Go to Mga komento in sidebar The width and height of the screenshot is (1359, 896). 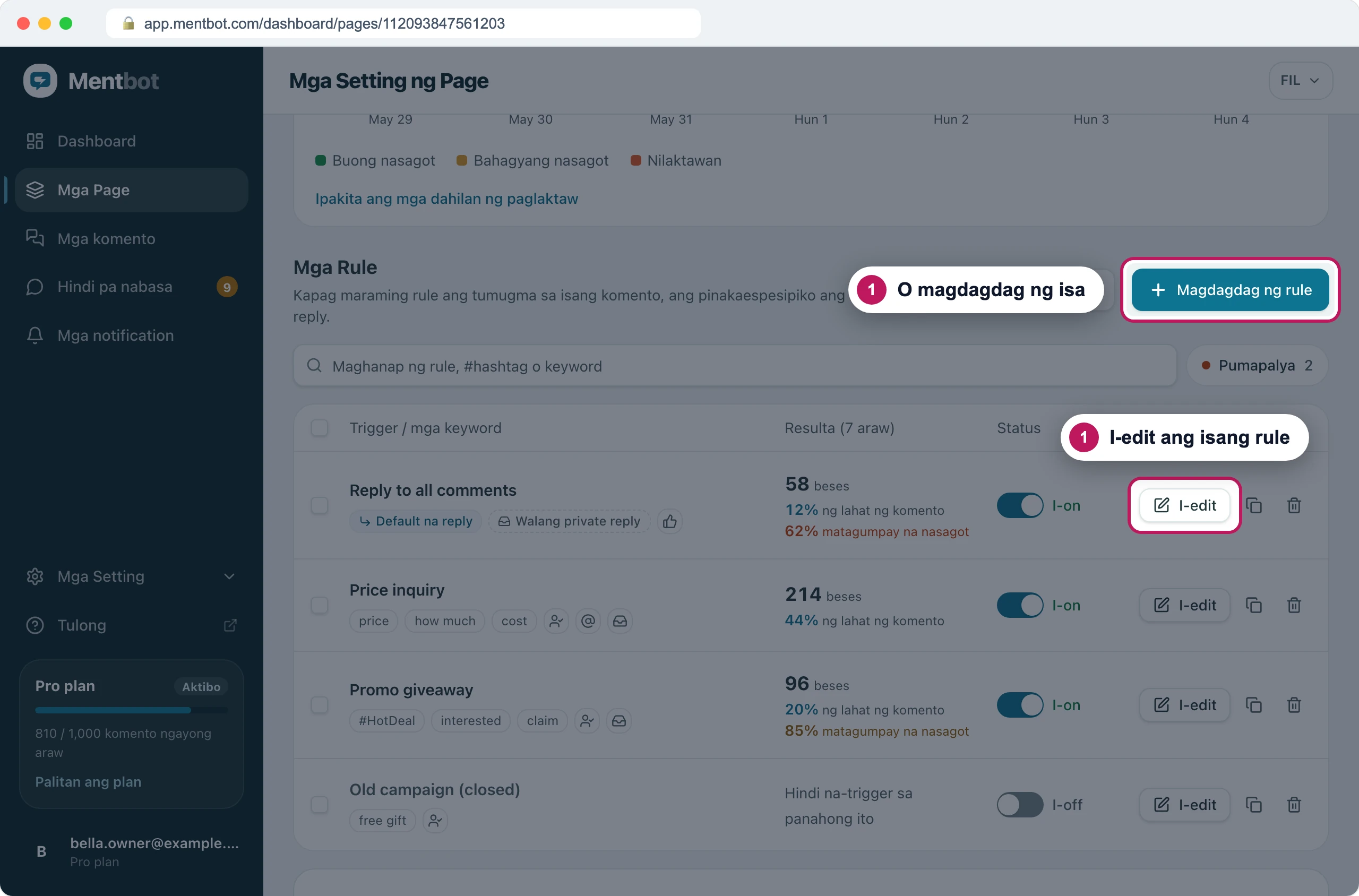coord(132,239)
